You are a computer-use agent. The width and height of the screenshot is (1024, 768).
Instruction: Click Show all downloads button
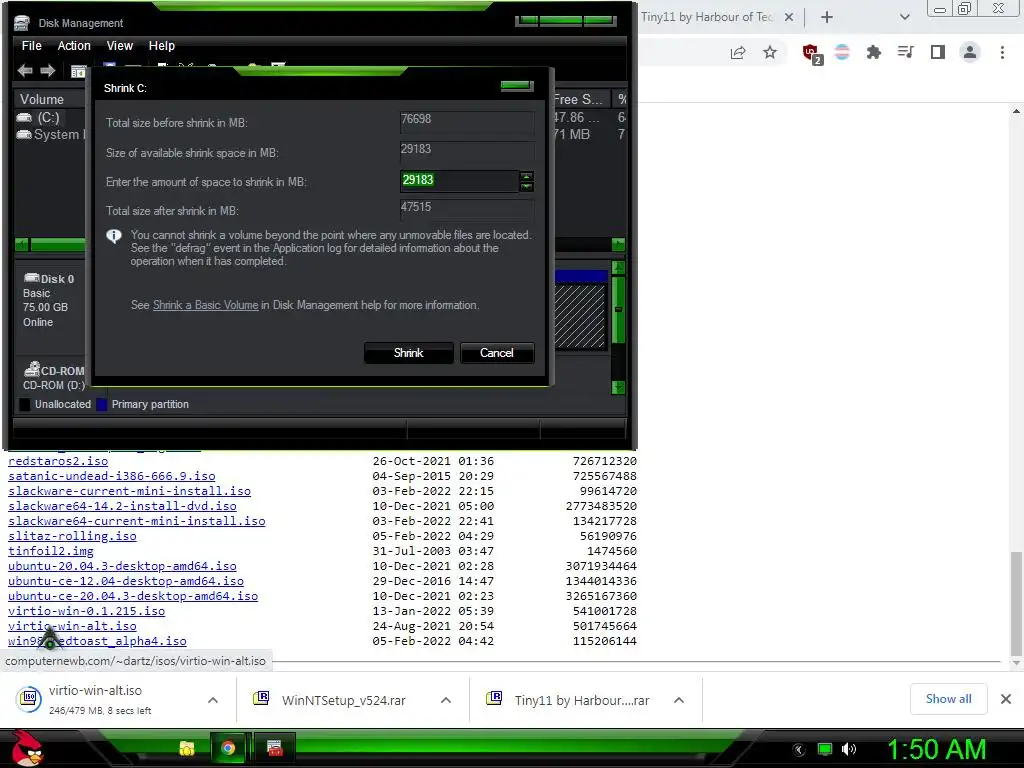click(x=948, y=699)
